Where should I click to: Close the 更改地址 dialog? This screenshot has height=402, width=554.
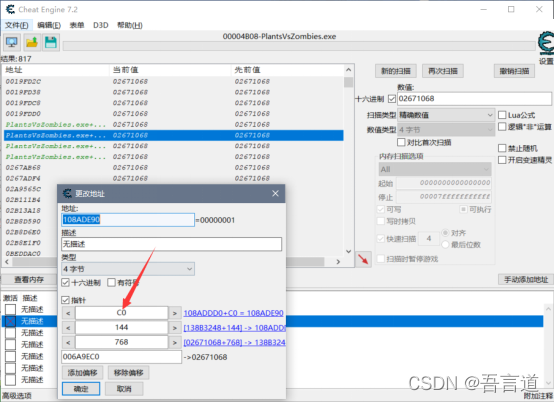(275, 193)
